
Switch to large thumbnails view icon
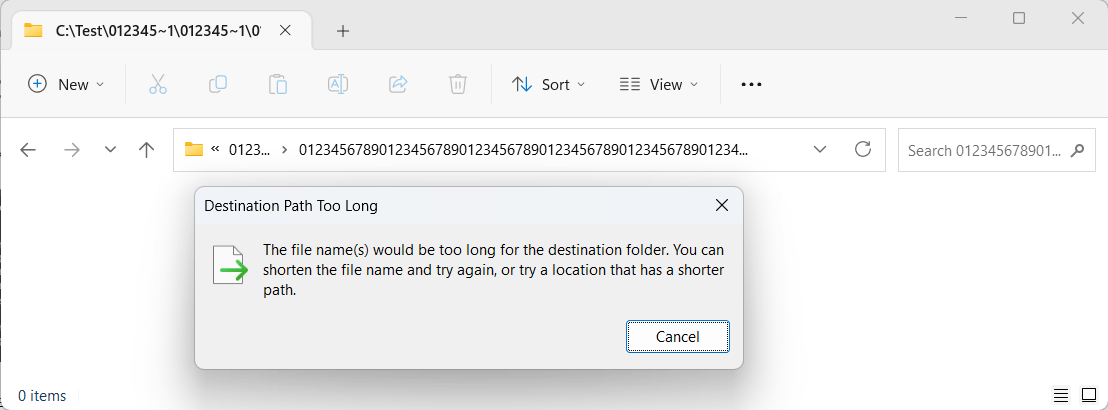(x=1089, y=395)
